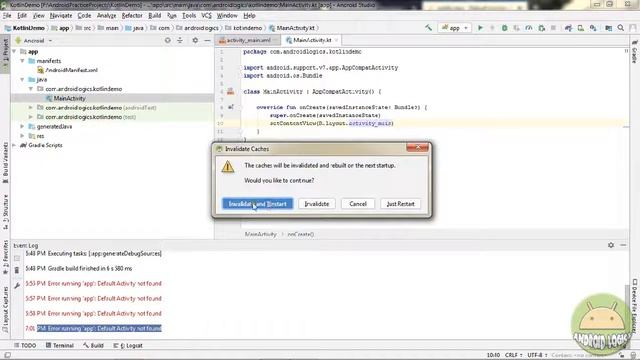The width and height of the screenshot is (640, 360).
Task: Open the Device File Explorer side tab
Action: [635, 307]
